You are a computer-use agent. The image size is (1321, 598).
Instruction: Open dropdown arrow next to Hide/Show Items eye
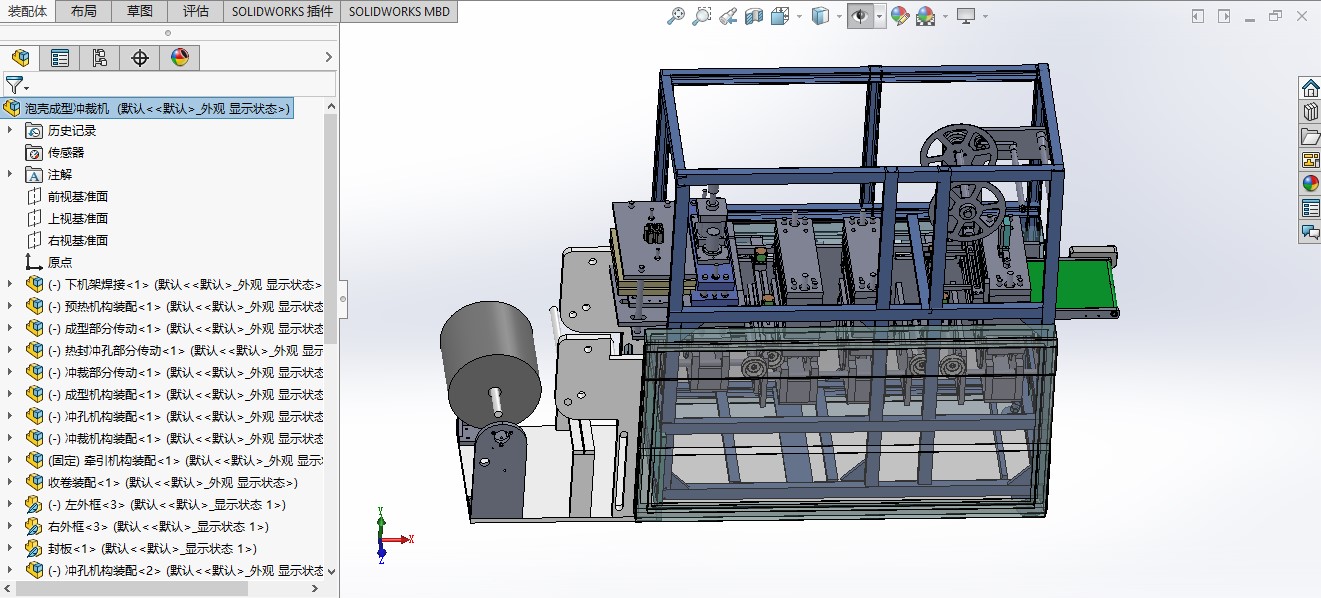tap(879, 17)
